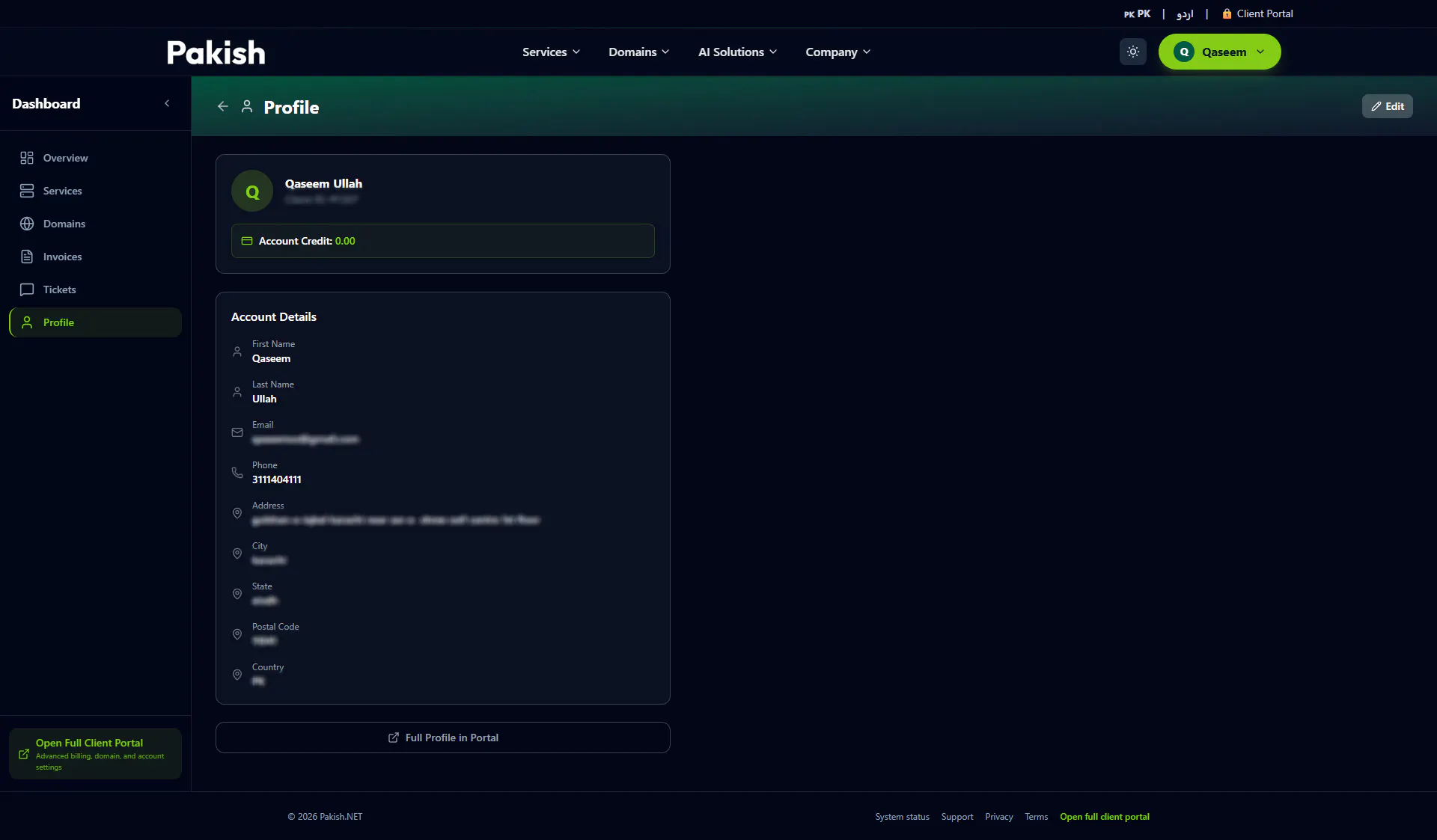This screenshot has width=1437, height=840.
Task: Click external link icon in Open Full Client Portal card
Action: (x=24, y=754)
